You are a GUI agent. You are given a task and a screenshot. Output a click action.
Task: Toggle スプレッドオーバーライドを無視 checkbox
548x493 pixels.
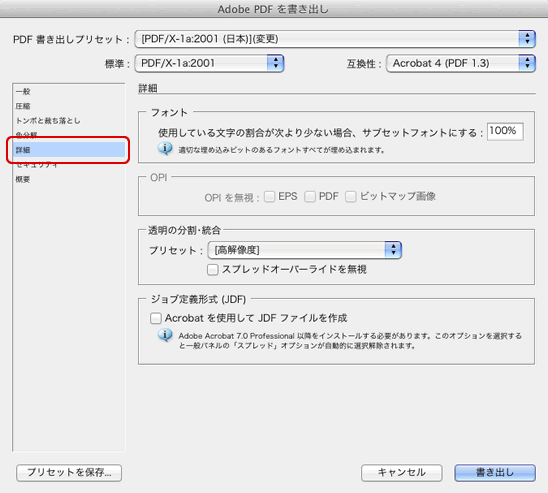pos(212,270)
